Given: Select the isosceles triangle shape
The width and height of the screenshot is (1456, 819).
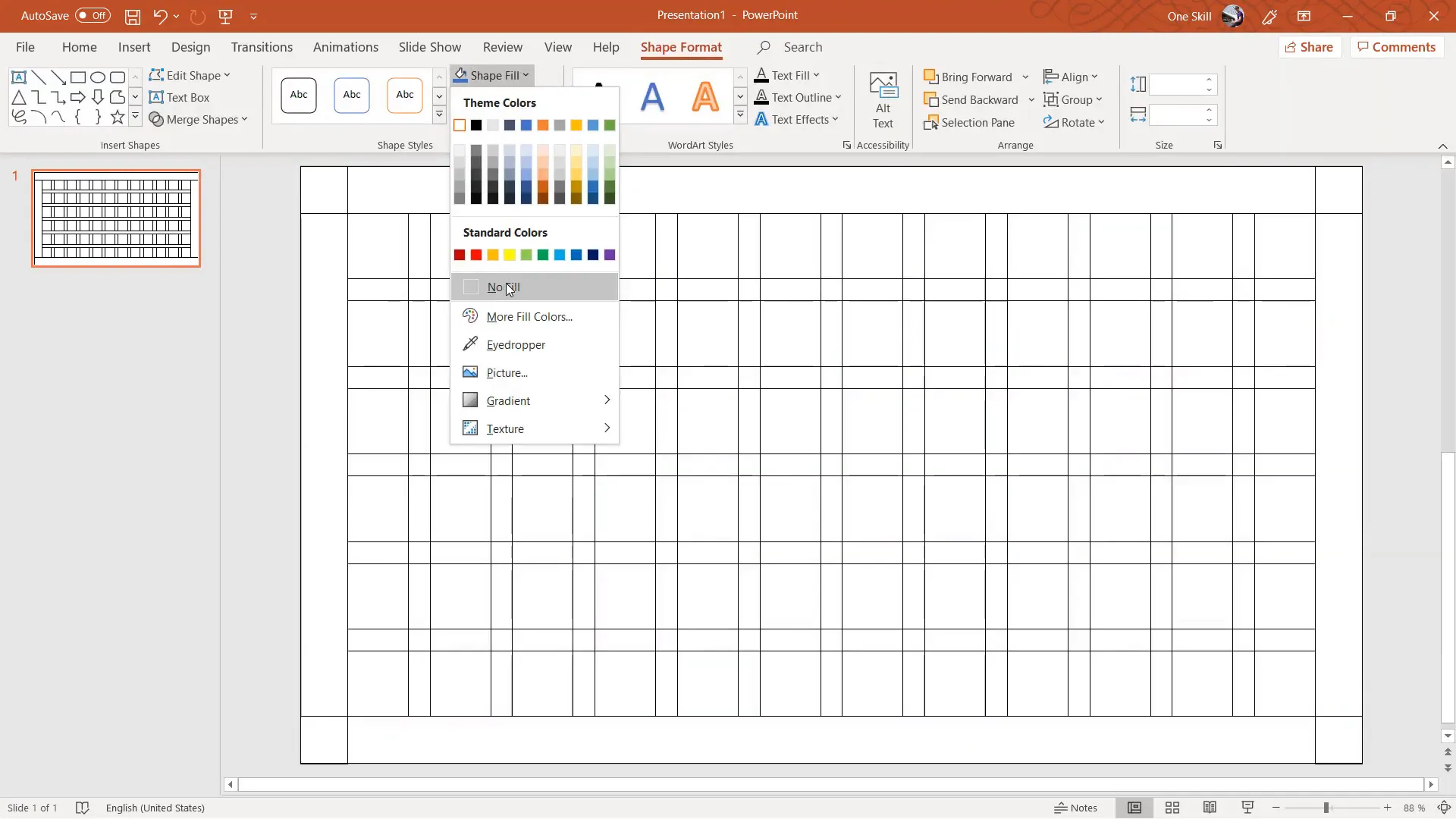Looking at the screenshot, I should pyautogui.click(x=19, y=97).
